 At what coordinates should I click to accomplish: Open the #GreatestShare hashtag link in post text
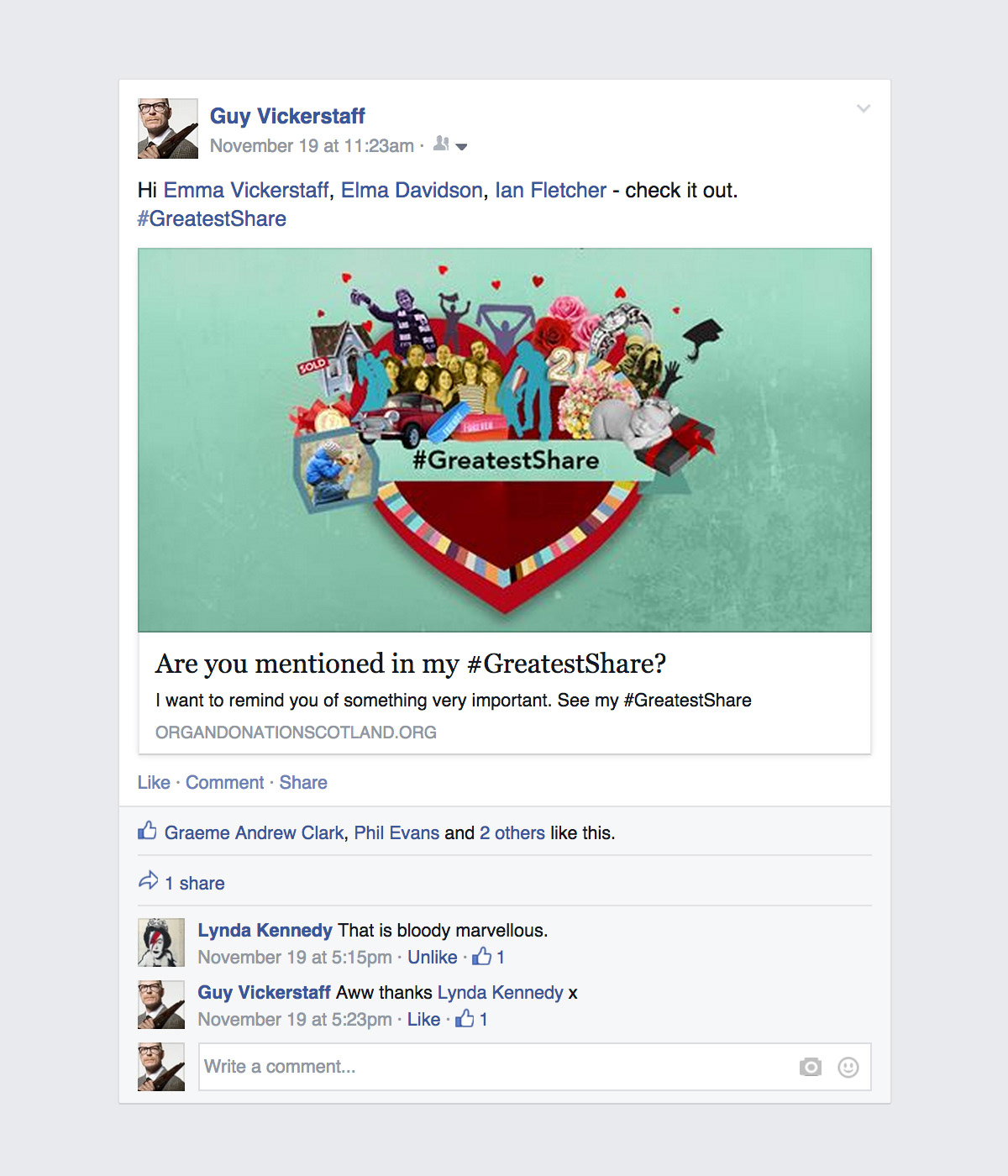212,218
